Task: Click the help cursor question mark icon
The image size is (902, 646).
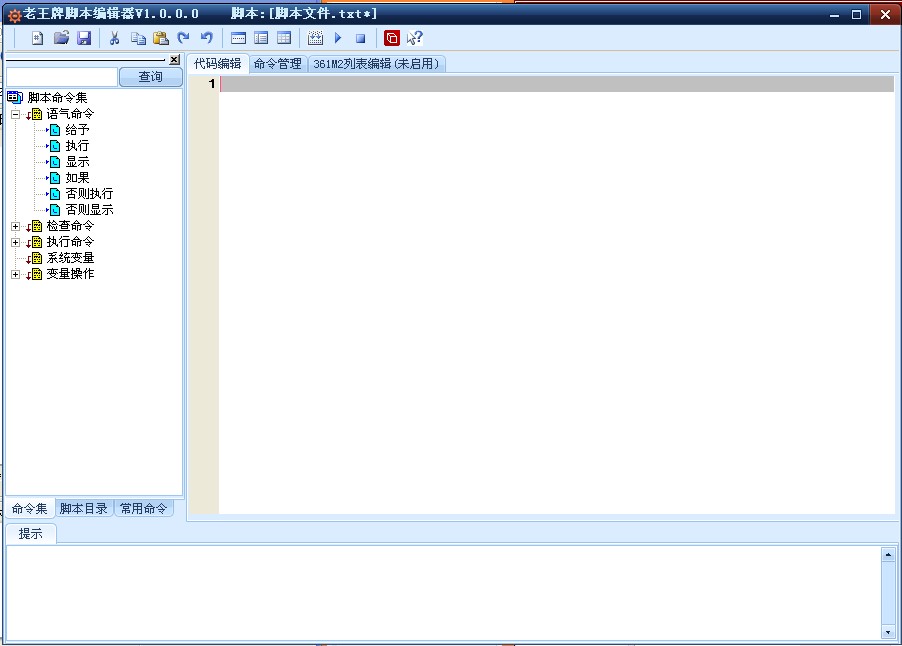Action: click(415, 38)
